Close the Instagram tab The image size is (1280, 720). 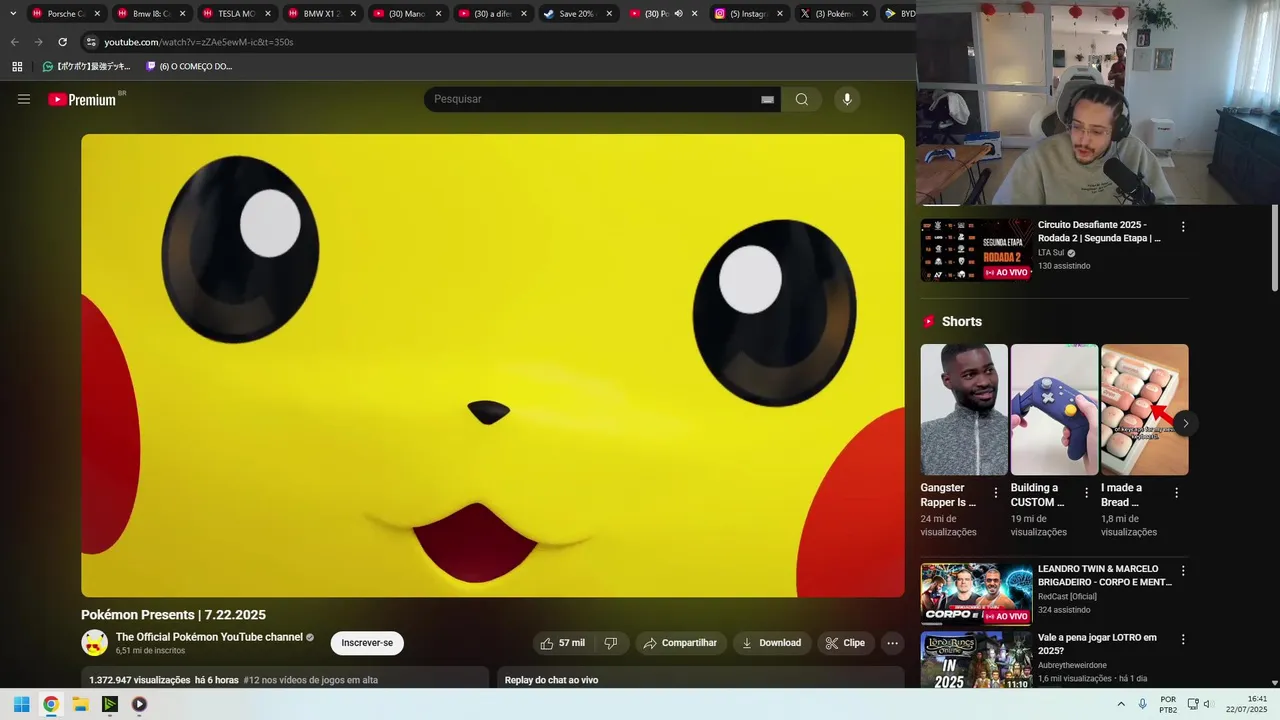(x=780, y=14)
